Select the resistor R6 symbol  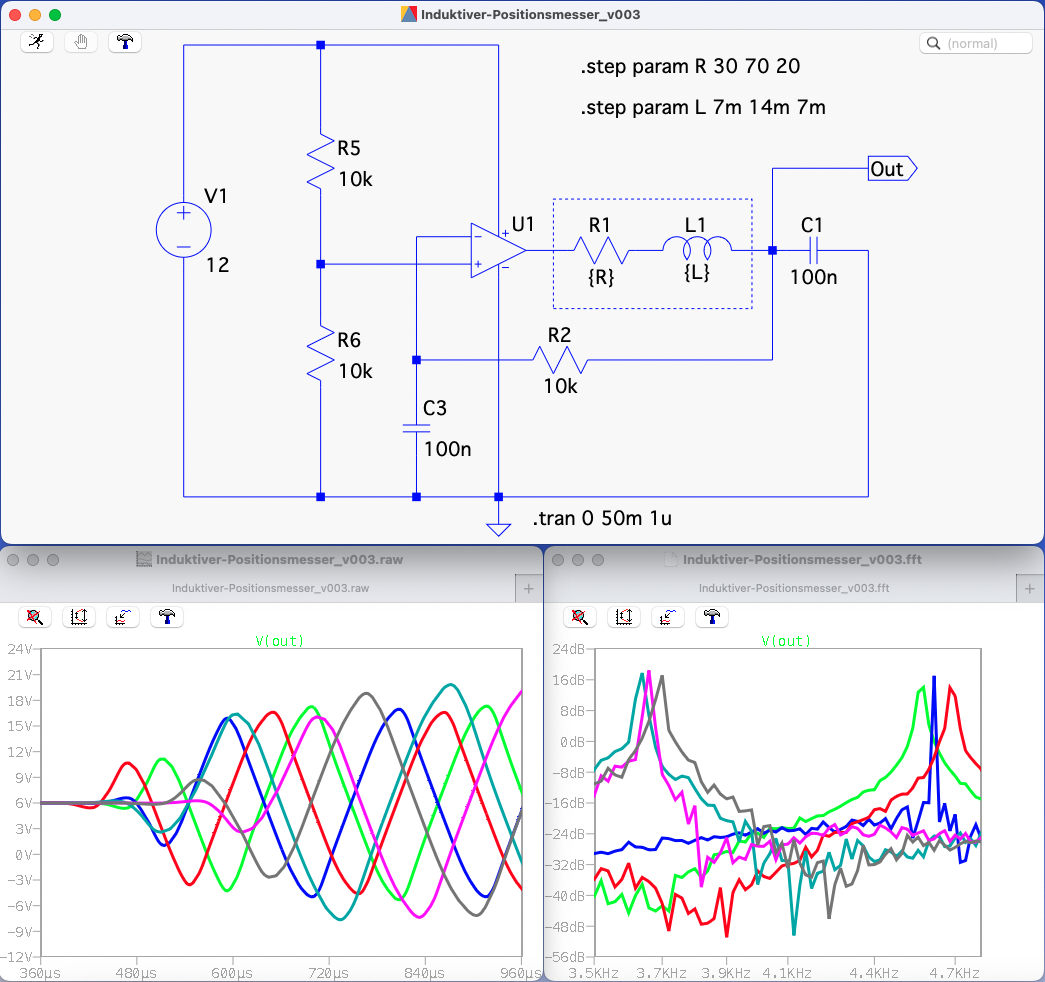[321, 354]
